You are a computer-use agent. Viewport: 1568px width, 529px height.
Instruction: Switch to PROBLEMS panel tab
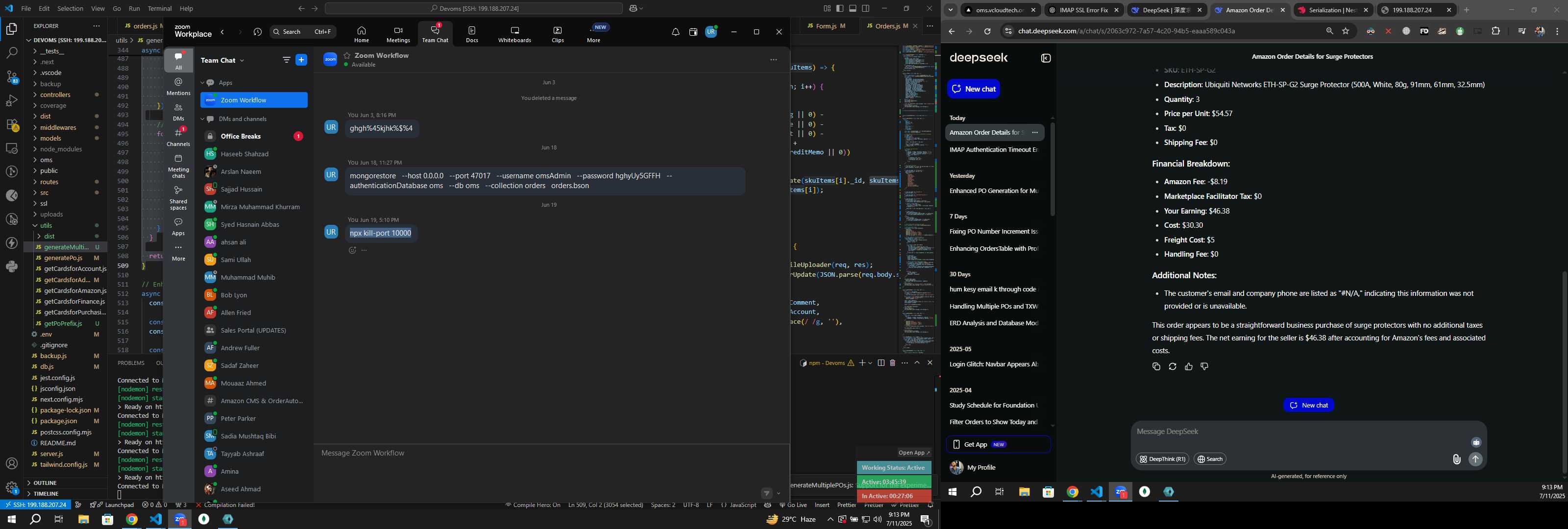click(131, 363)
